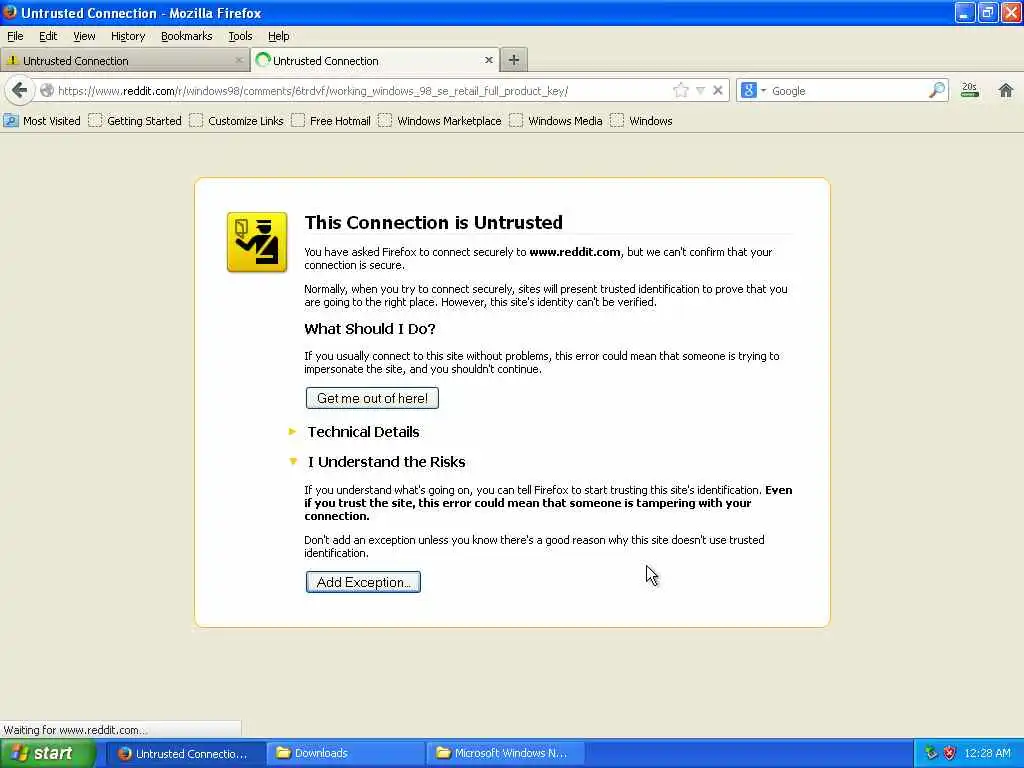Close the first Untrusted Connection tab

click(239, 60)
